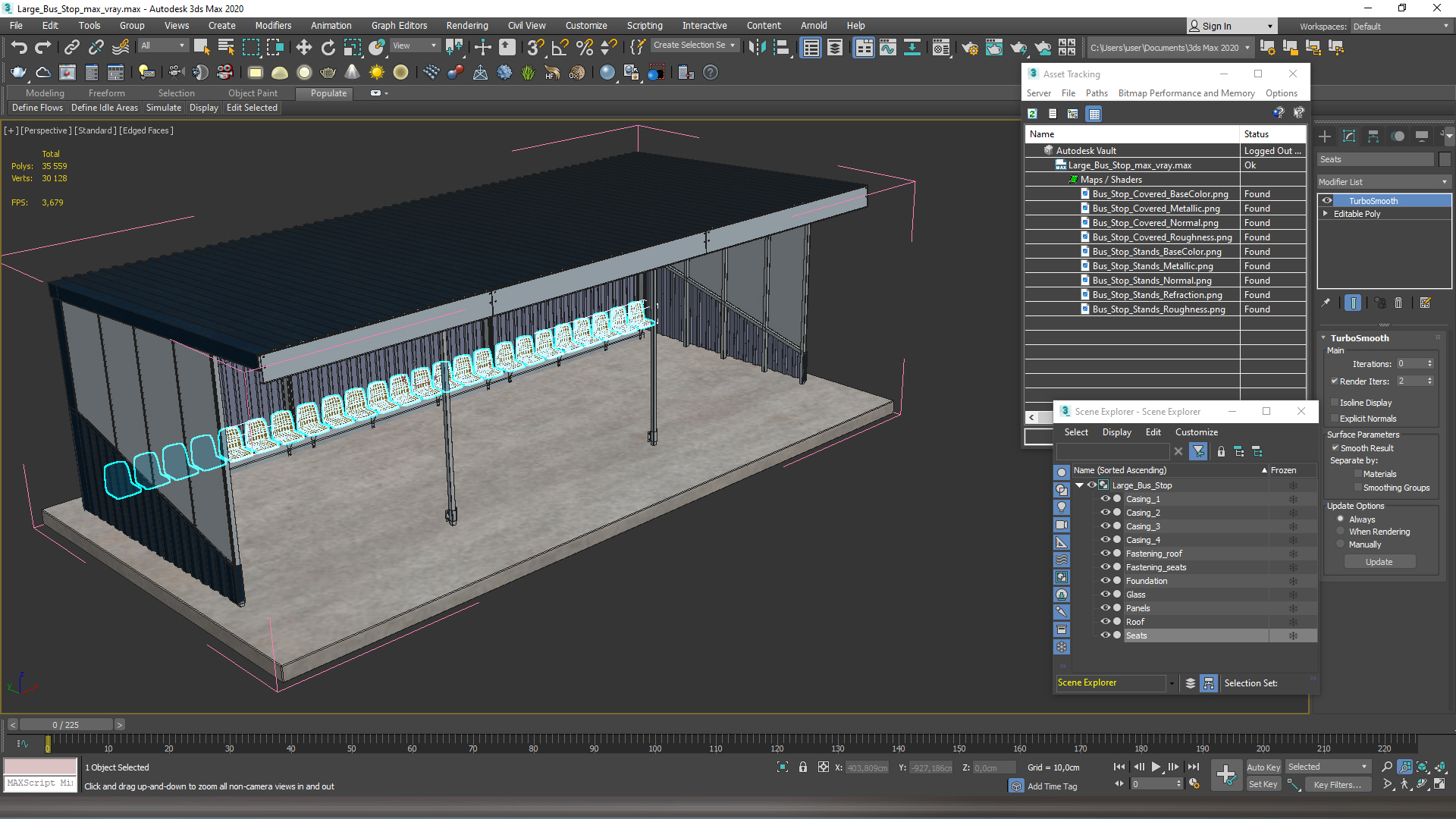Open the selection filter All dropdown
The height and width of the screenshot is (819, 1456).
[x=163, y=45]
